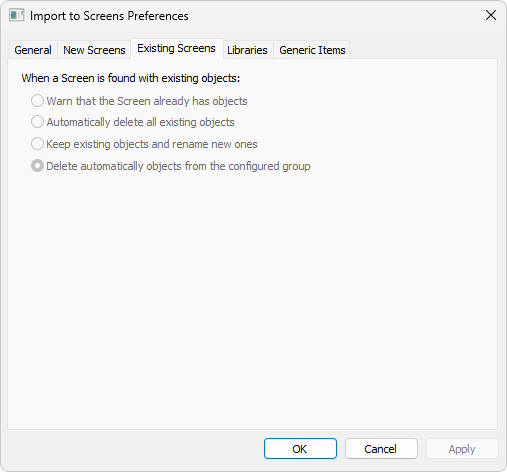Image resolution: width=507 pixels, height=472 pixels.
Task: Click 'Delete automatically objects from the configured group' text
Action: [178, 166]
